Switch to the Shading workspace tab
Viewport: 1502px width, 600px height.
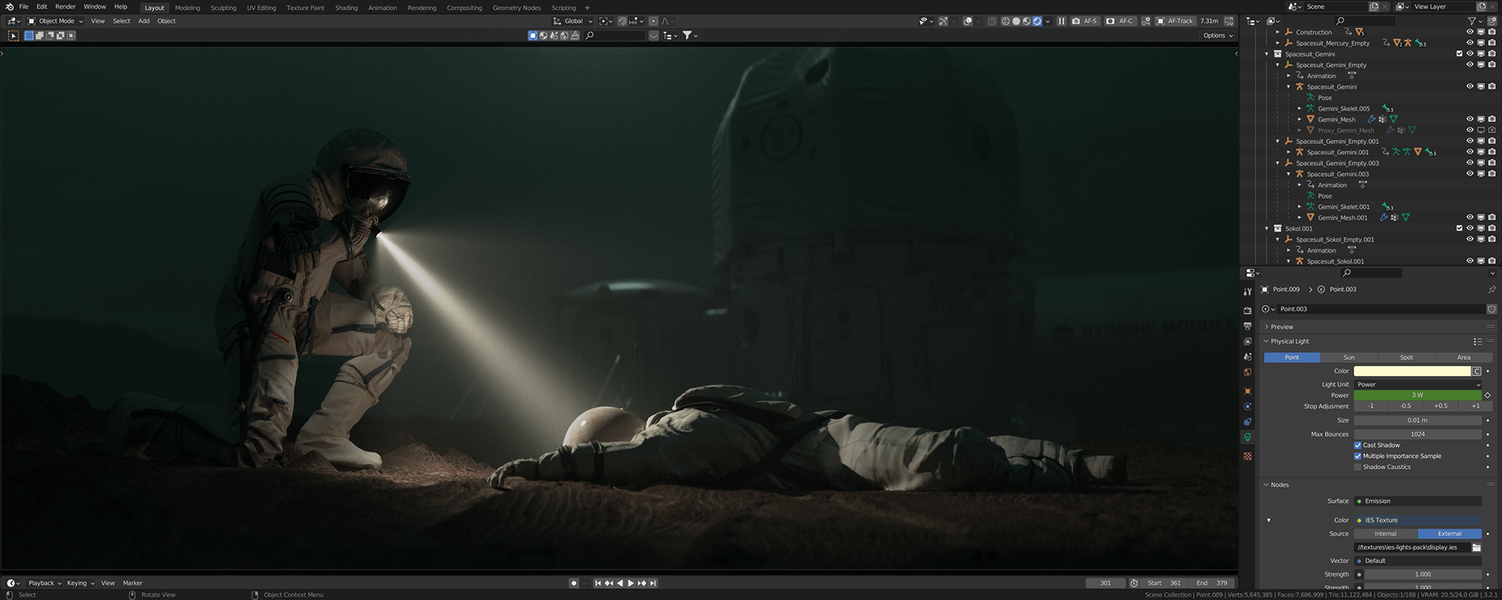(346, 7)
